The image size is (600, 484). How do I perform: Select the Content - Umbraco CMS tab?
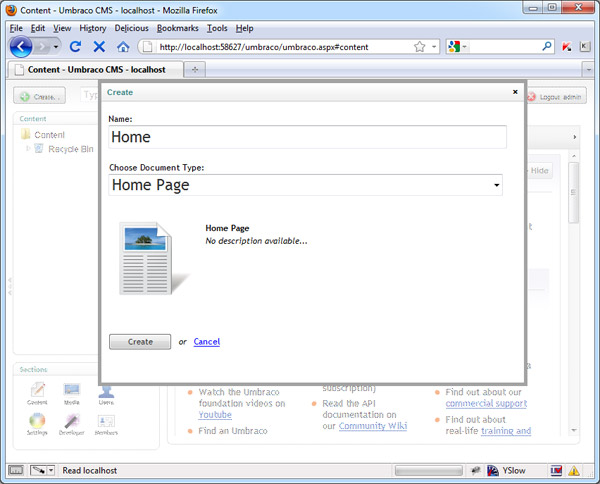(x=96, y=70)
